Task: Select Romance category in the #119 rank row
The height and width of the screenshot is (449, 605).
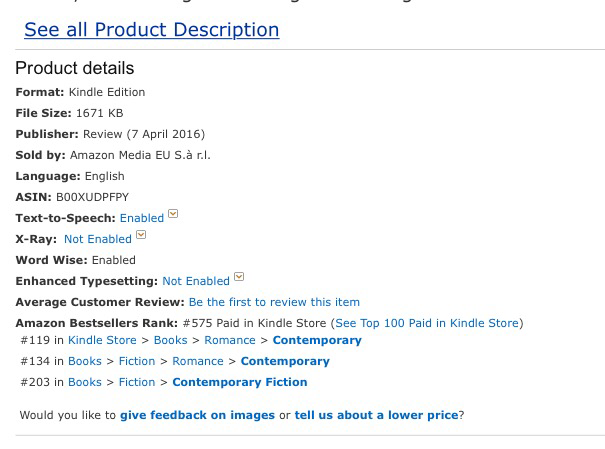Action: [x=230, y=340]
